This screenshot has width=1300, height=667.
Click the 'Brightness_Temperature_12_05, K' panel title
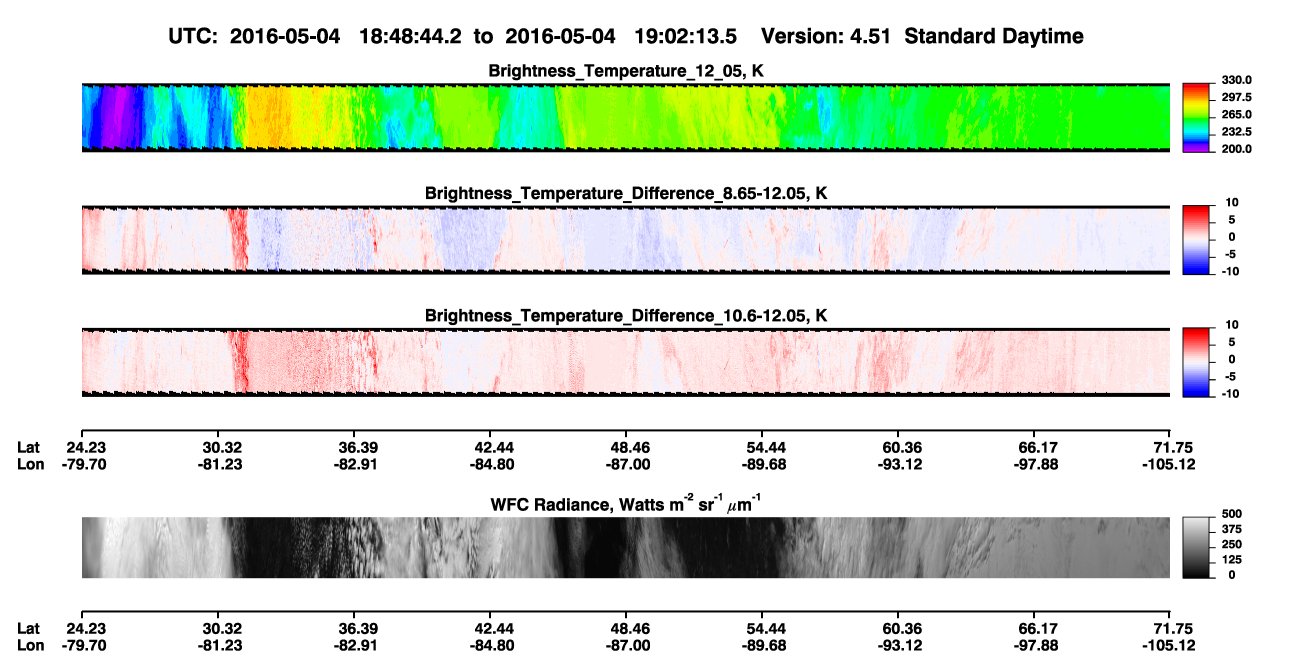pos(626,71)
